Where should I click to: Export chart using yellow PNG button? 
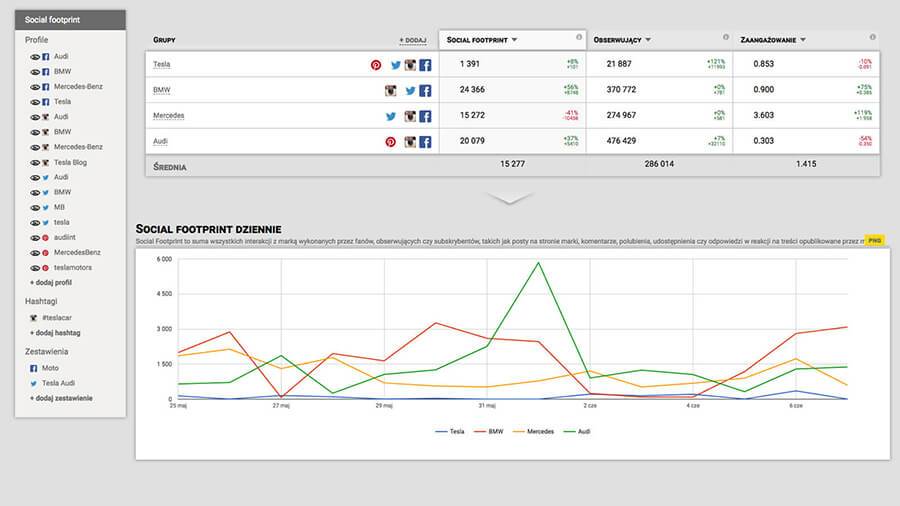pyautogui.click(x=874, y=240)
